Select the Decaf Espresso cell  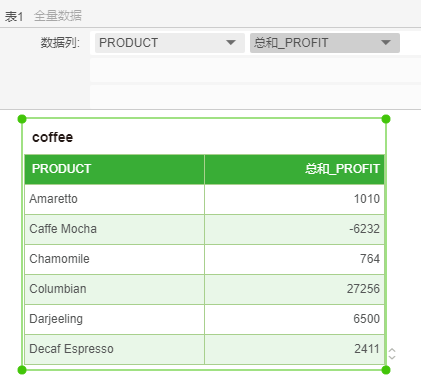pos(114,349)
